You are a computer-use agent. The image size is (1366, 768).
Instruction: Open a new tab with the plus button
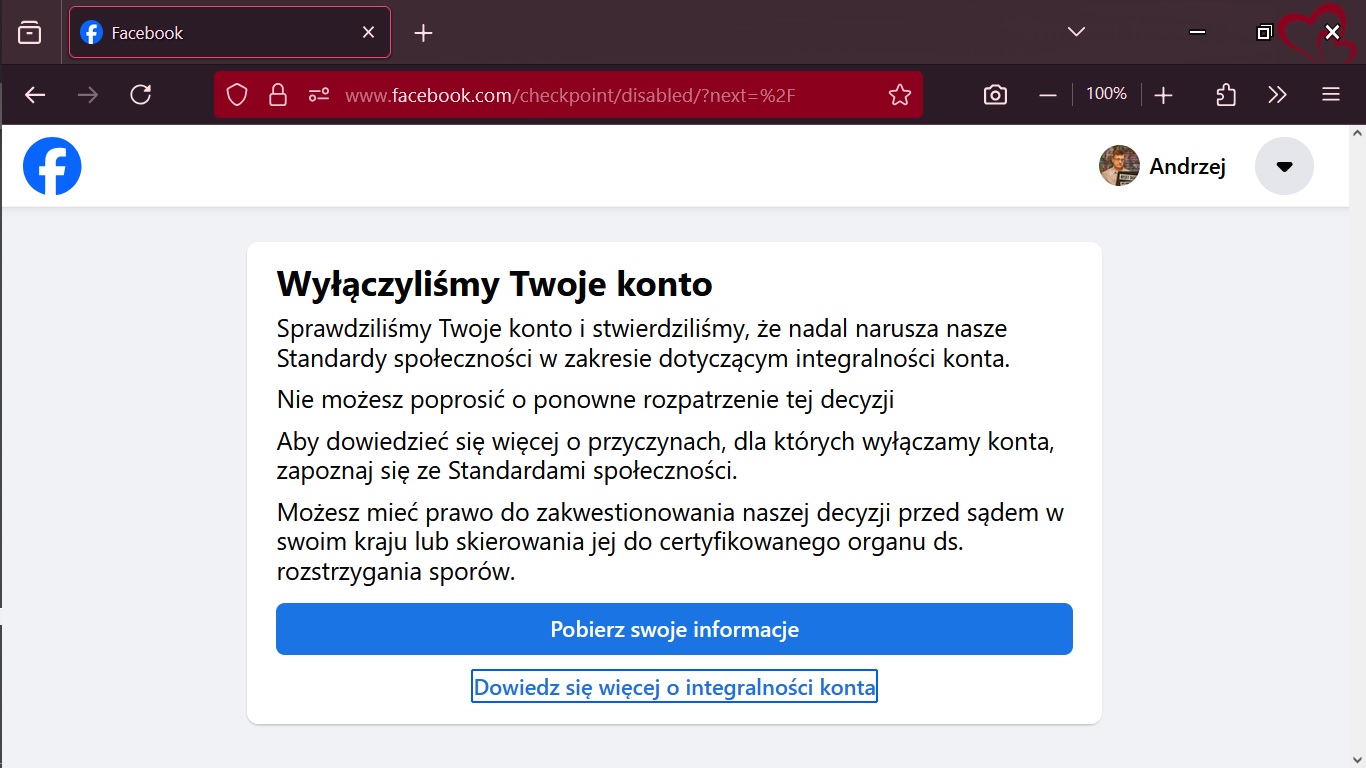point(423,33)
